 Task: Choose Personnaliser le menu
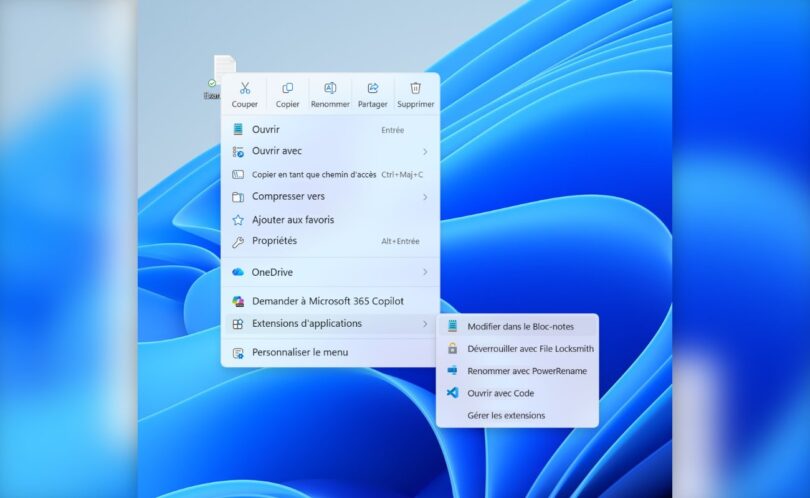[x=330, y=353]
